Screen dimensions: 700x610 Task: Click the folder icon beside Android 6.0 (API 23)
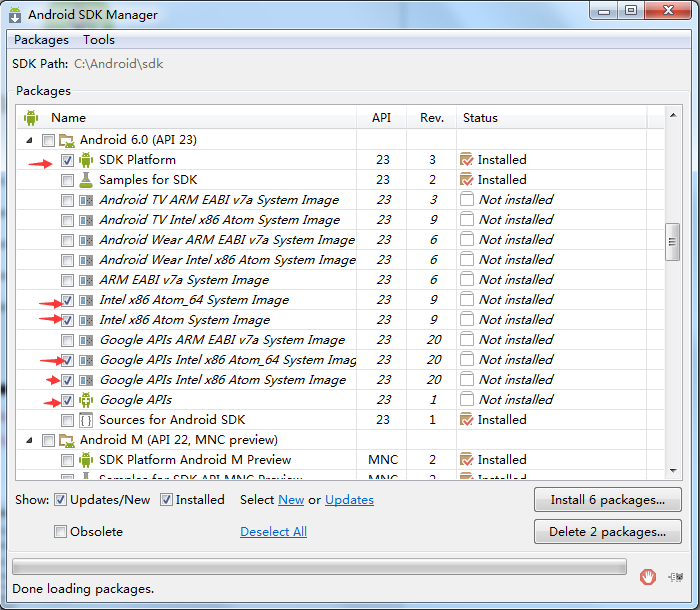(67, 141)
